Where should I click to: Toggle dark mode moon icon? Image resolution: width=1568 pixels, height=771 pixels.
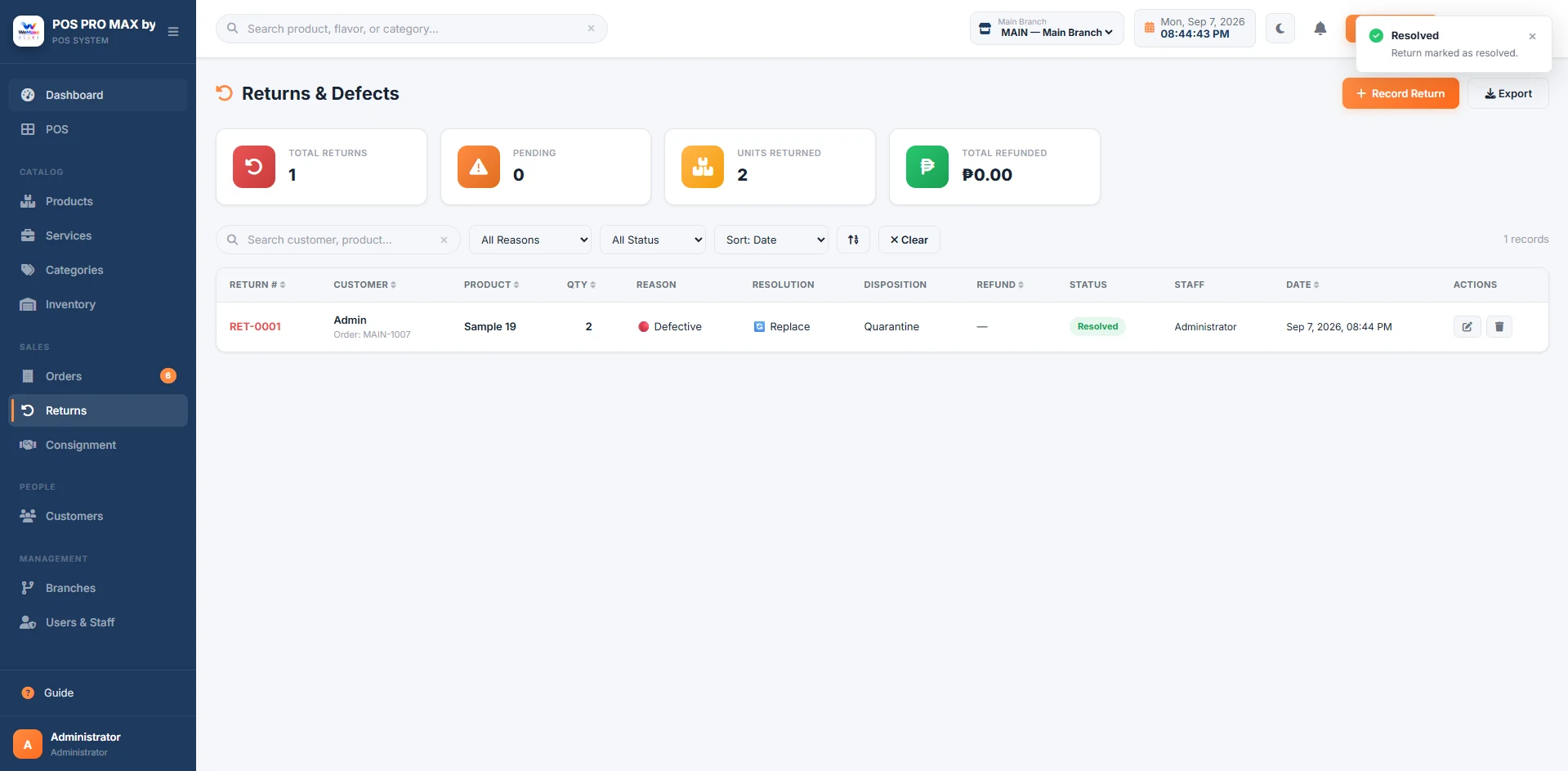coord(1280,29)
